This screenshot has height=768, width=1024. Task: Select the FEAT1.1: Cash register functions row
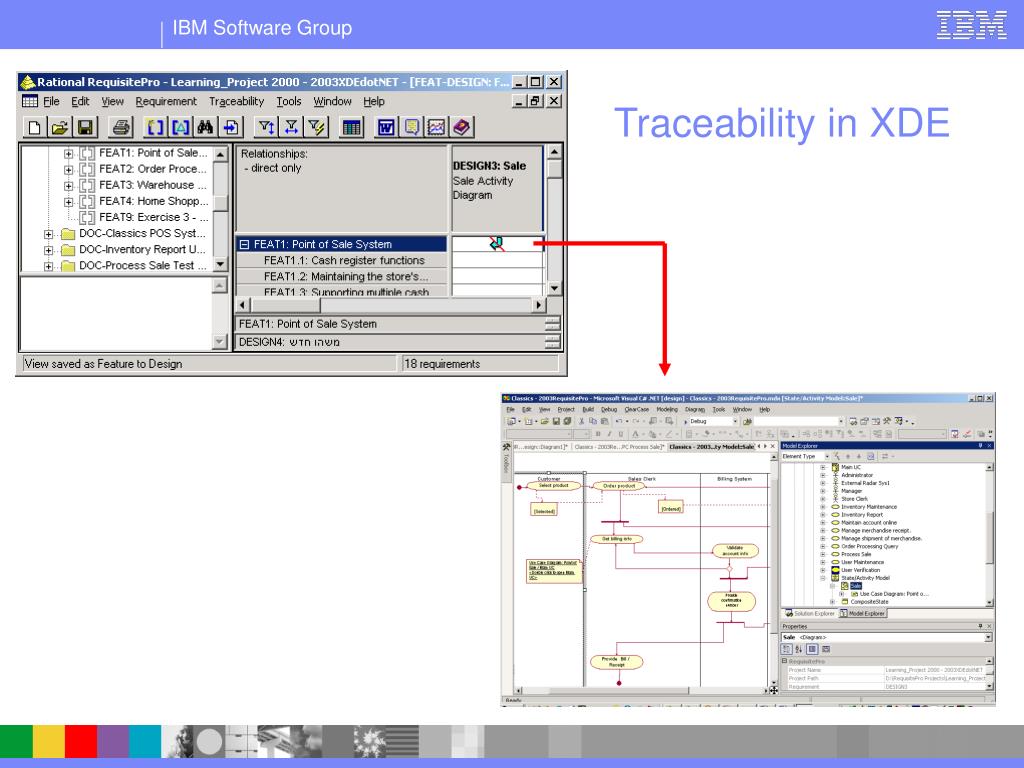click(x=342, y=261)
